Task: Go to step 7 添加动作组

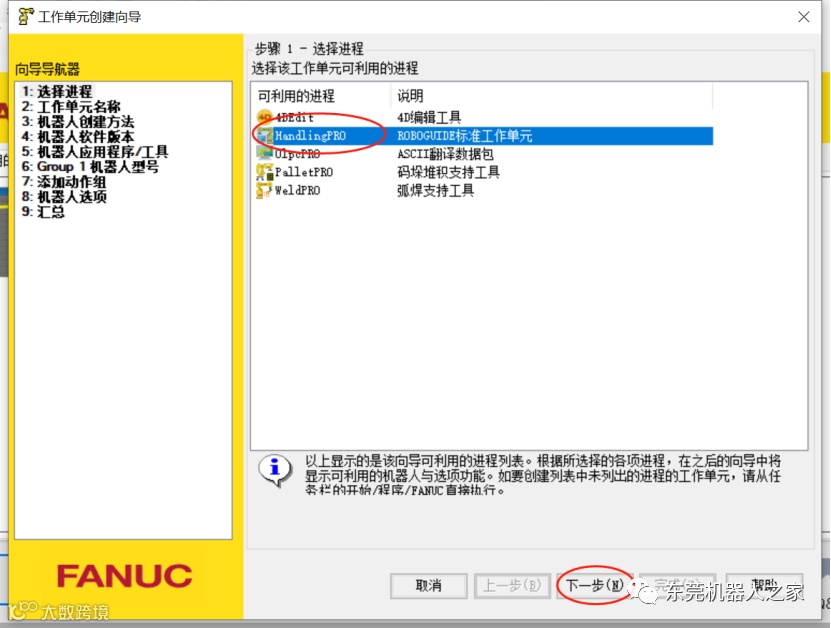Action: tap(64, 181)
